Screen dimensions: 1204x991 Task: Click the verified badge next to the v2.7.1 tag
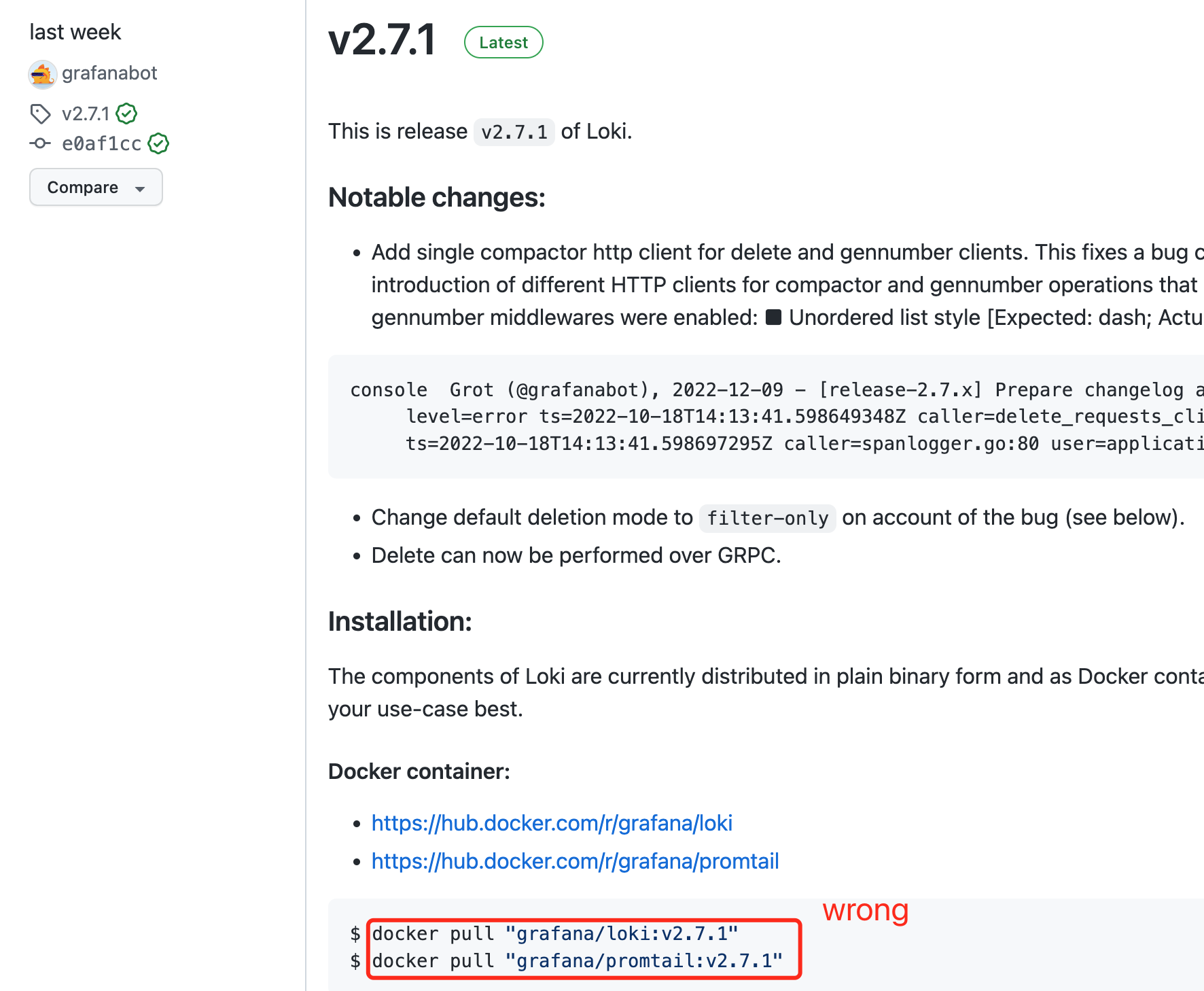pyautogui.click(x=127, y=114)
